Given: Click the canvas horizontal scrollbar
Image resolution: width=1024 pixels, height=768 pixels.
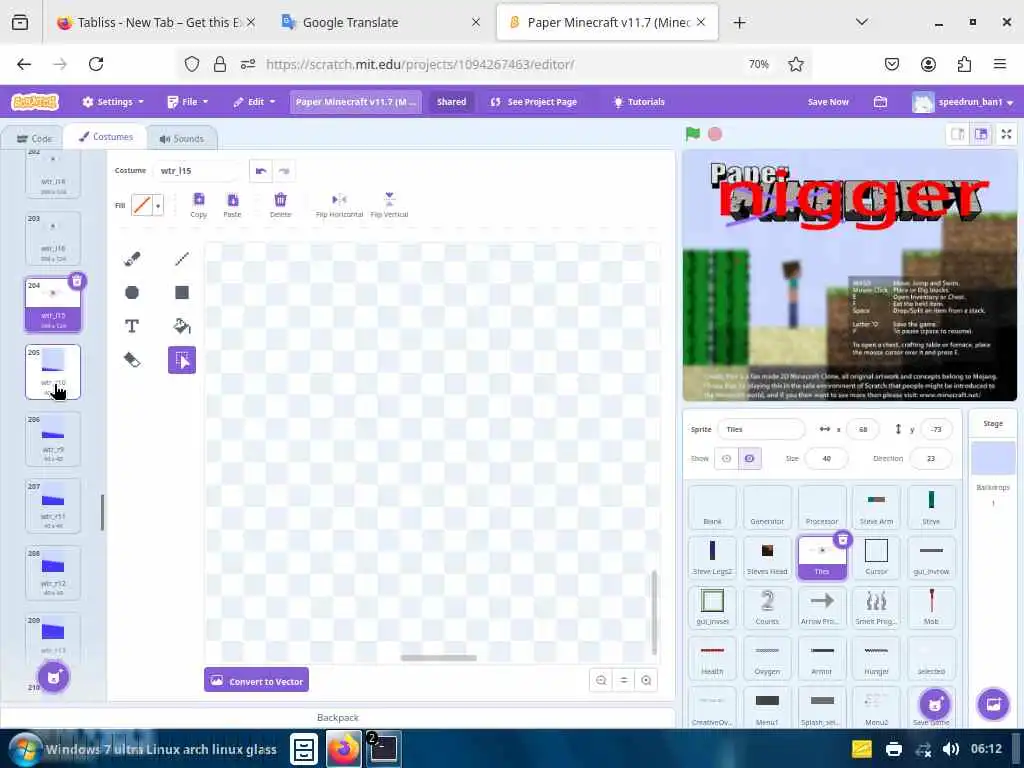Looking at the screenshot, I should [x=438, y=658].
